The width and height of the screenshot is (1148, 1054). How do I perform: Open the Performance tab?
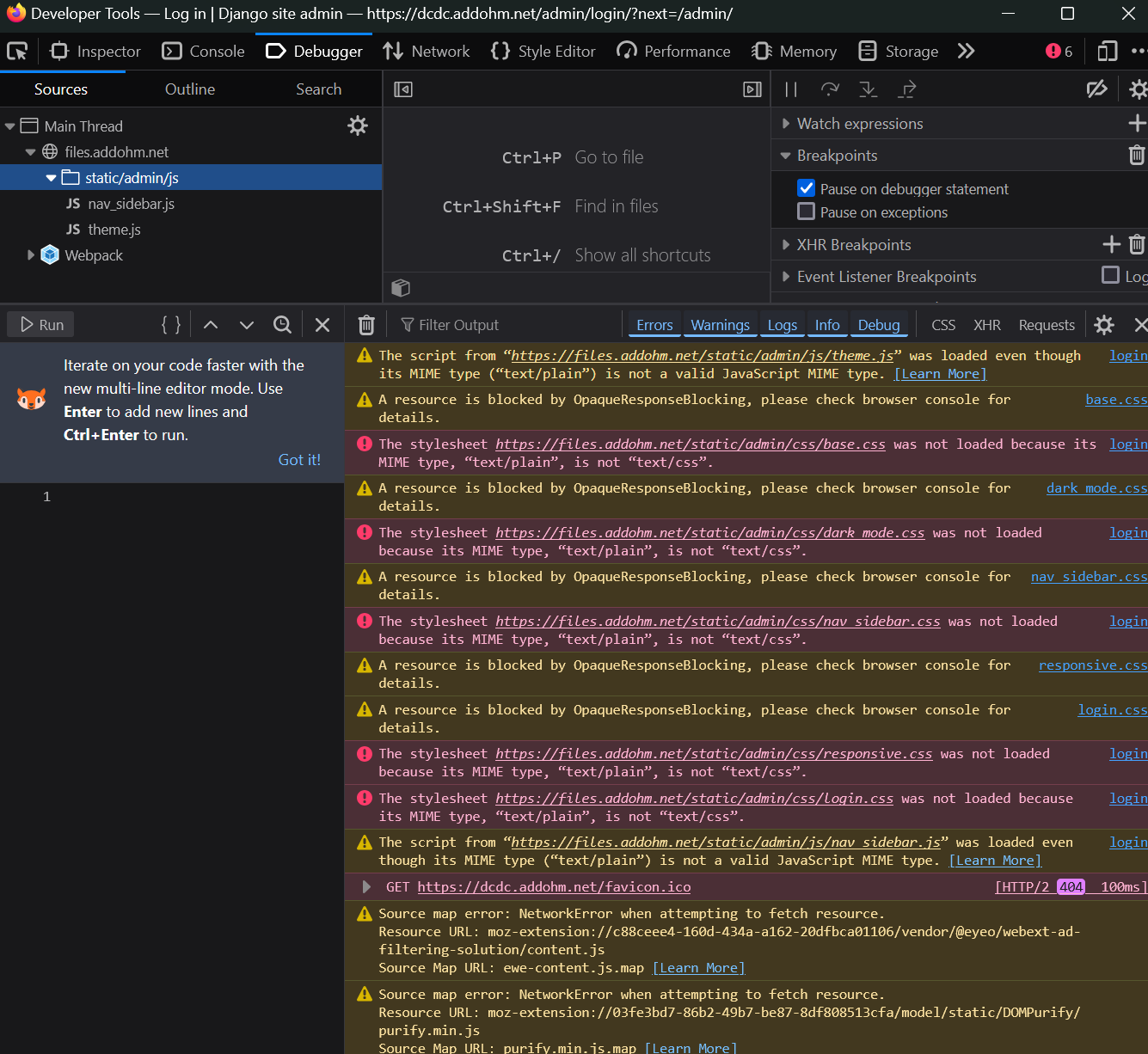[x=673, y=52]
